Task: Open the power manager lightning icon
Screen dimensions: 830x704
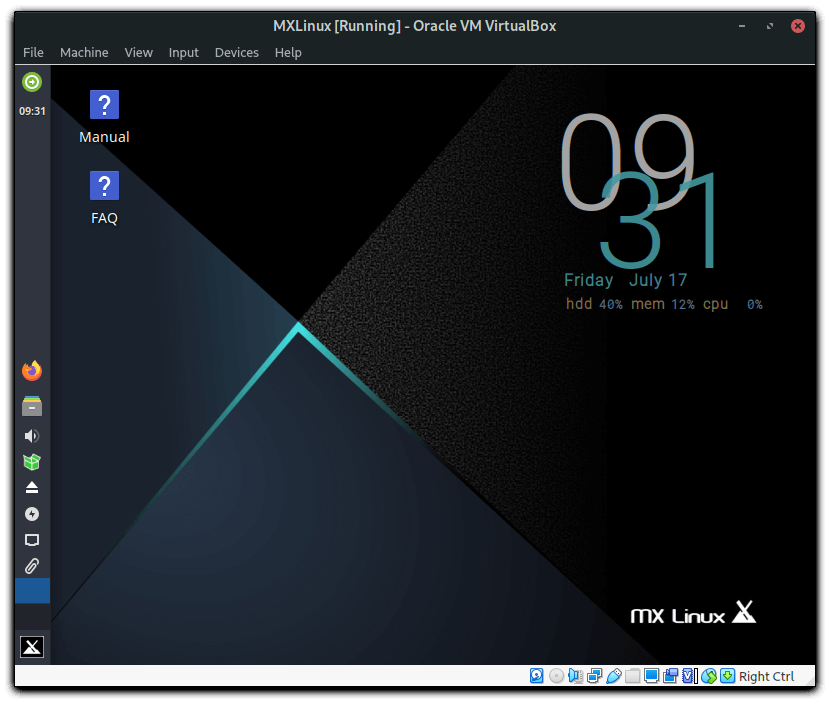Action: 32,513
